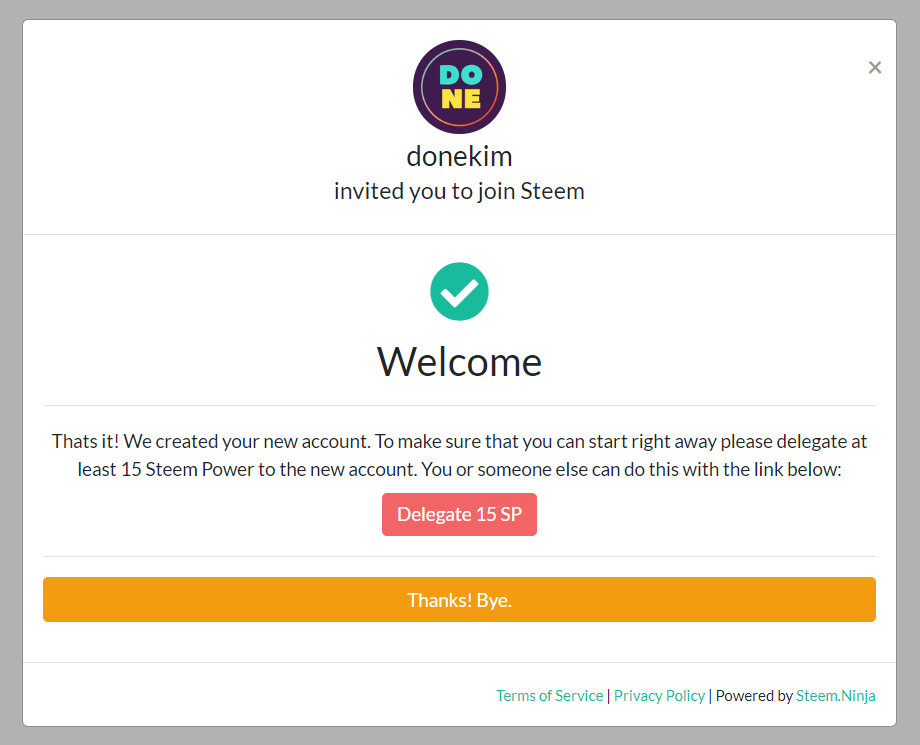Screen dimensions: 920x745
Task: Open the Terms of Service link
Action: tap(549, 696)
